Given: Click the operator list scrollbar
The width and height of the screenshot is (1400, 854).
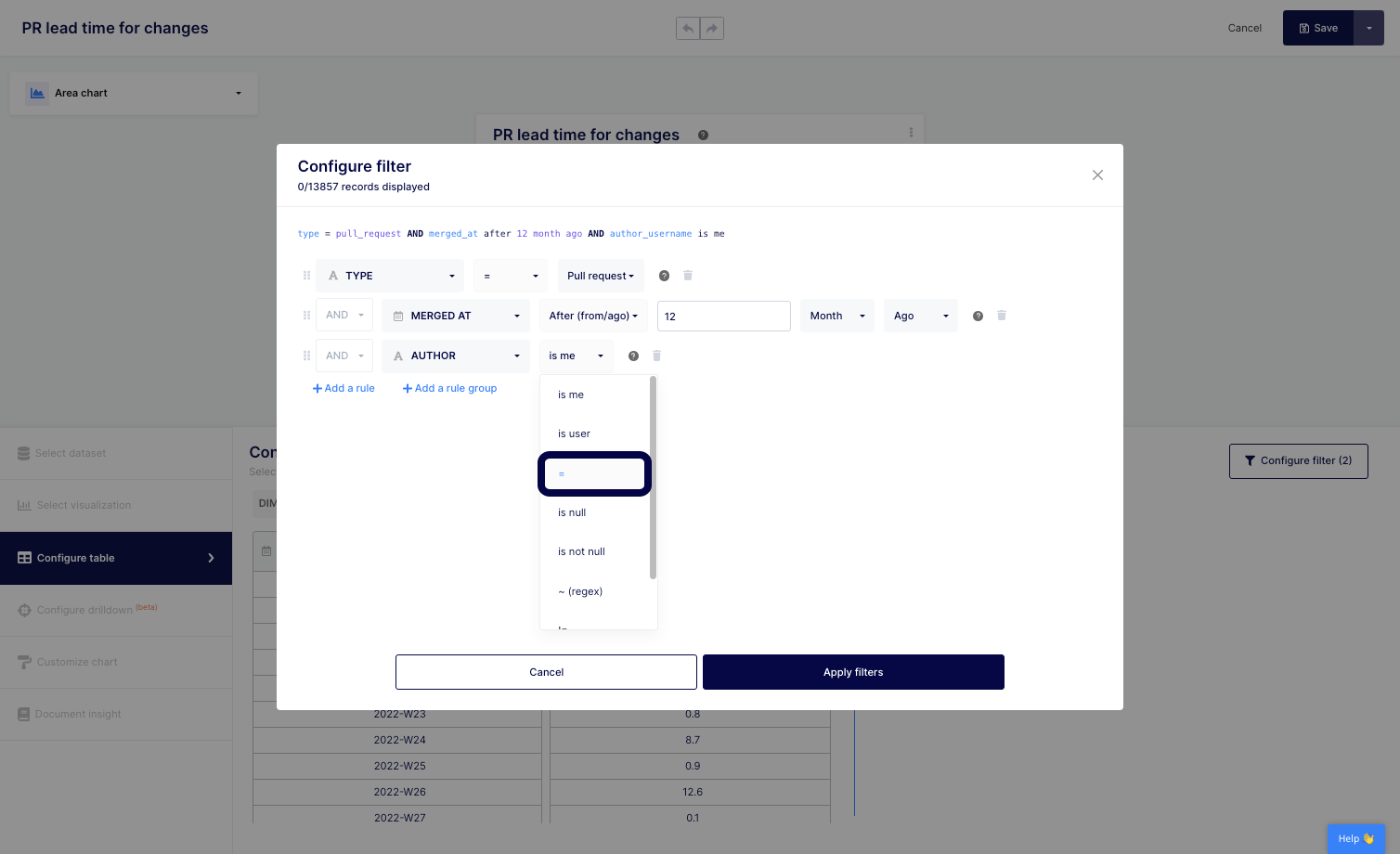Looking at the screenshot, I should (654, 478).
